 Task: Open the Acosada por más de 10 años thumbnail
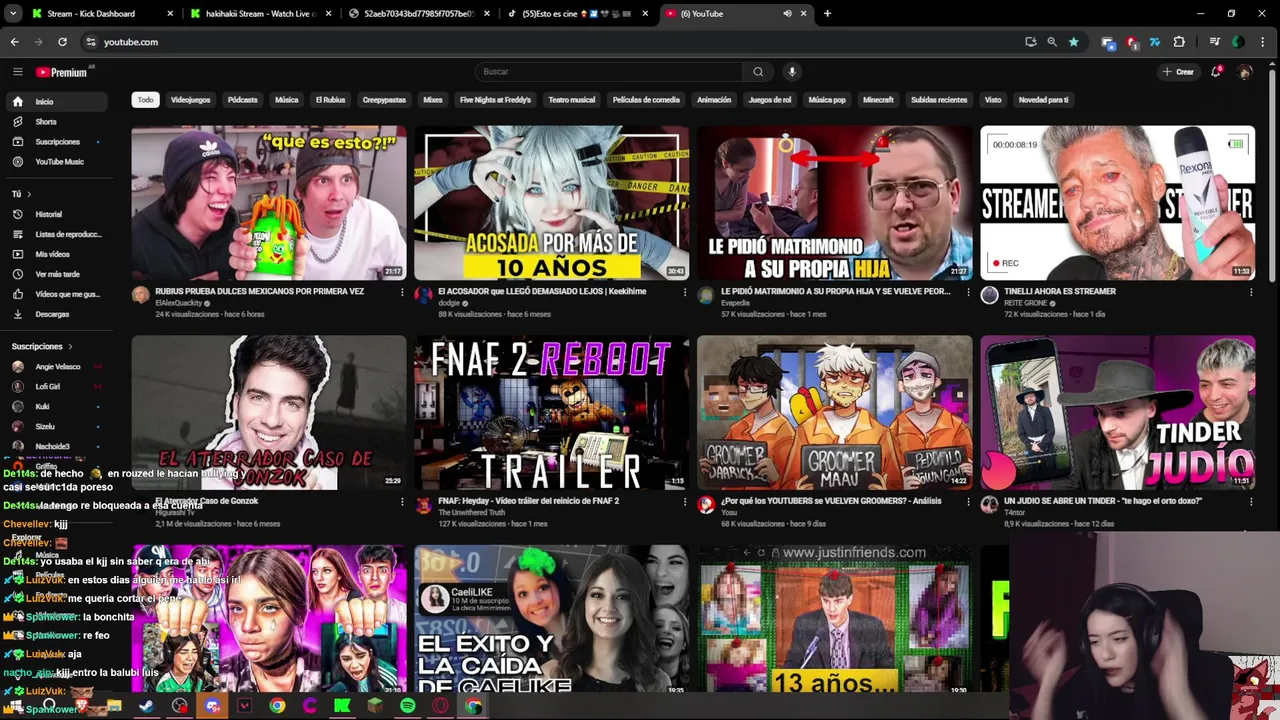coord(551,203)
